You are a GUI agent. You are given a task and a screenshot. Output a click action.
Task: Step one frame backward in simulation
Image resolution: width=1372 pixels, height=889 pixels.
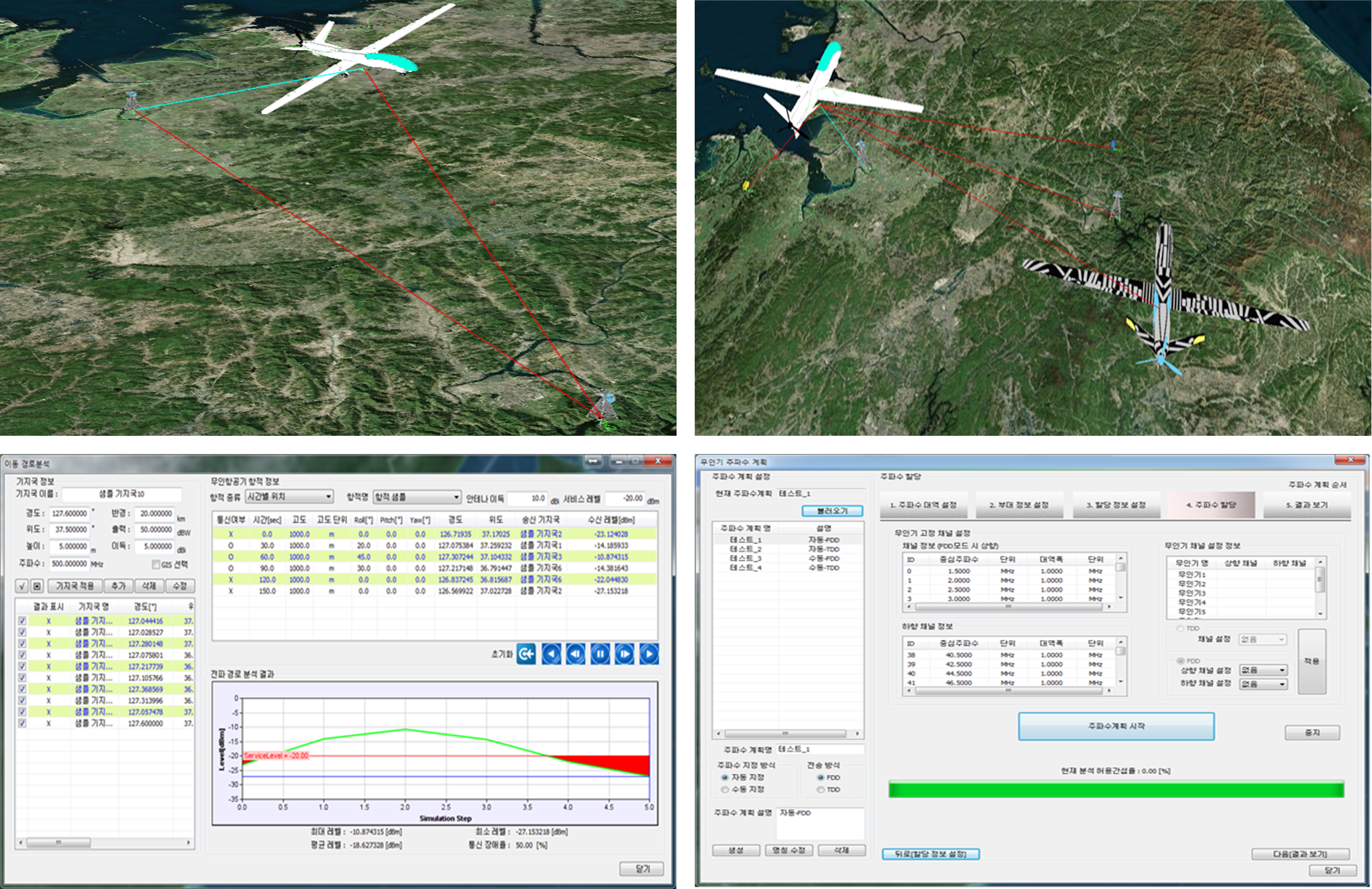tap(576, 654)
